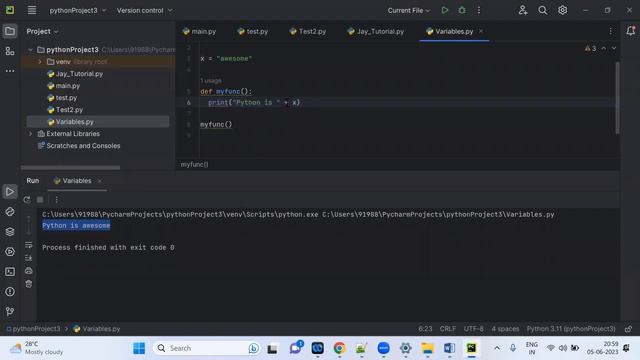Start debugging with the bug icon
The image size is (640, 360).
(462, 10)
